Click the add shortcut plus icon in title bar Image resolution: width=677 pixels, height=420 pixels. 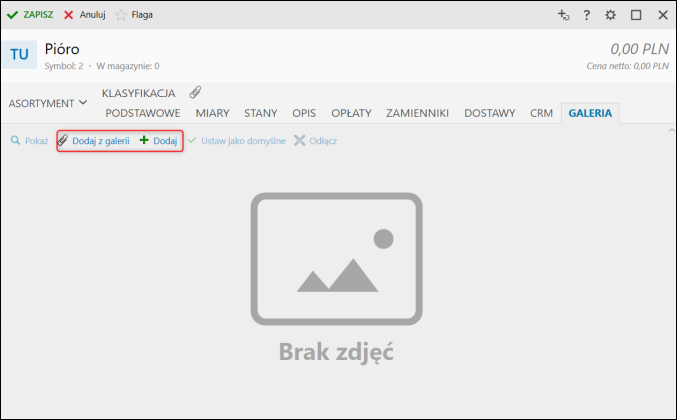coord(563,15)
